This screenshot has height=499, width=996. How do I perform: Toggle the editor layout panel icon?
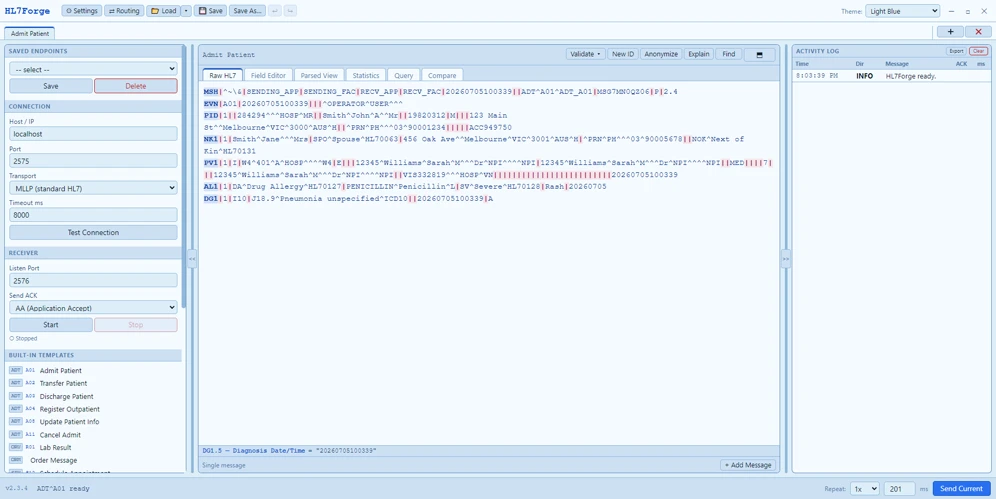click(759, 55)
